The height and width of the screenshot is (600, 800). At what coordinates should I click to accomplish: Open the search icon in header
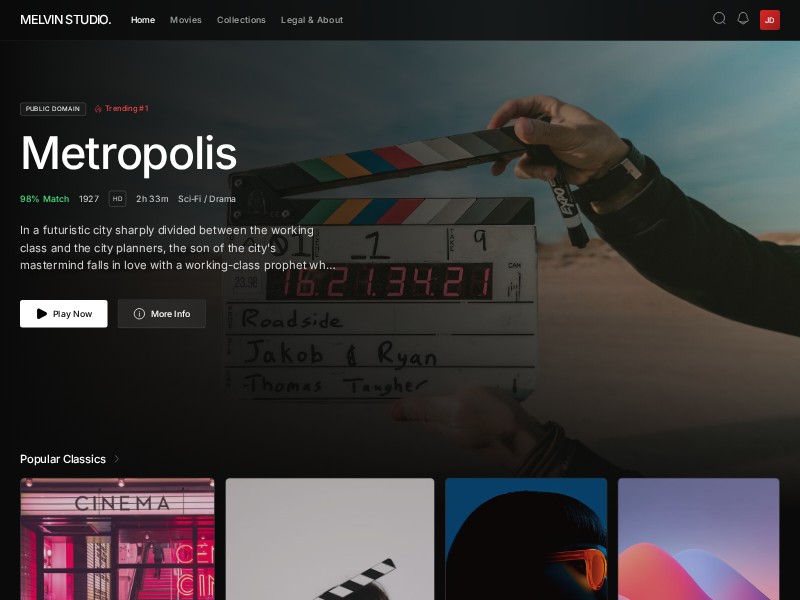coord(719,19)
